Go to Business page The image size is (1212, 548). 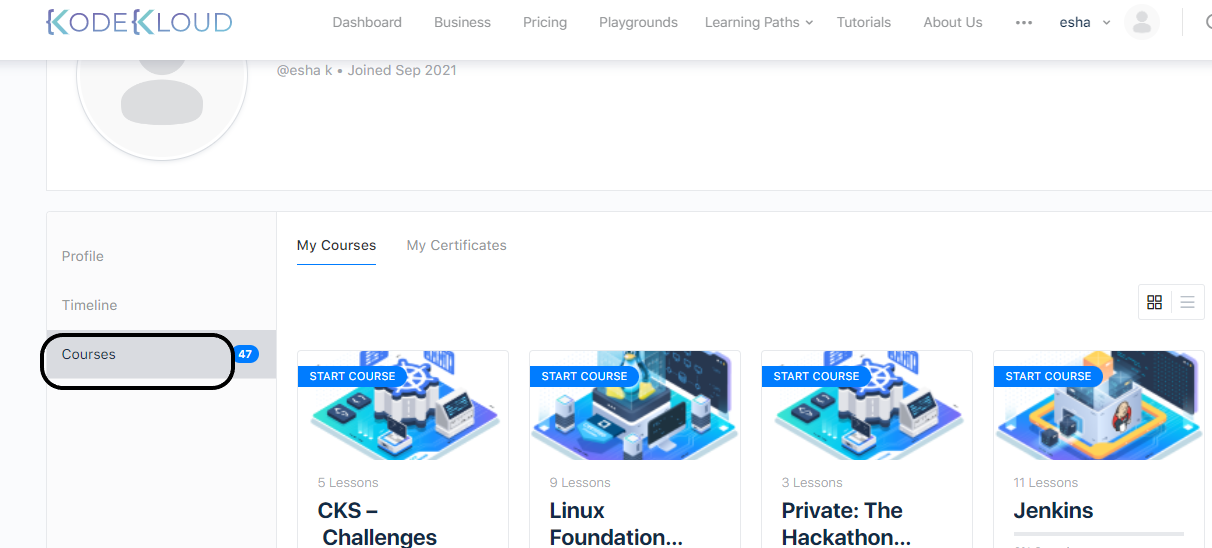462,22
